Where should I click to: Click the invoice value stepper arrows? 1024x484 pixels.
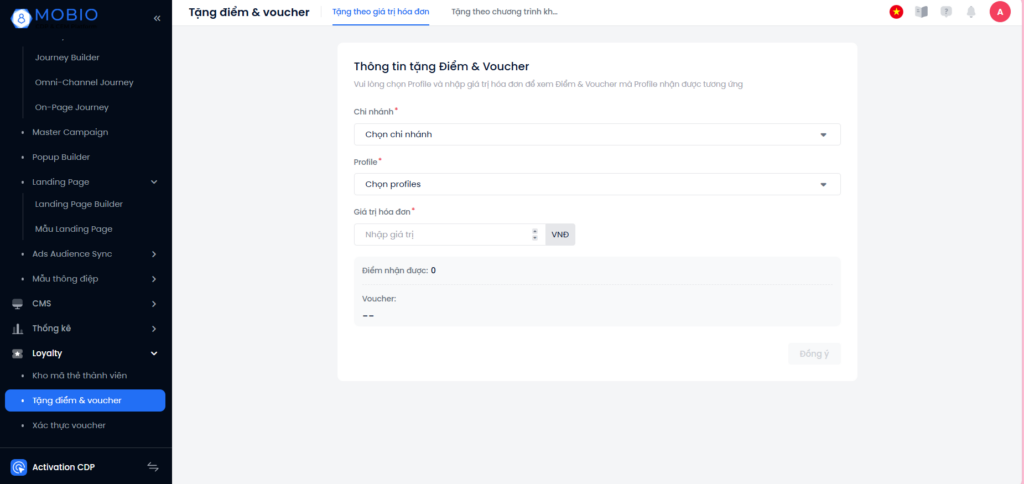[535, 234]
